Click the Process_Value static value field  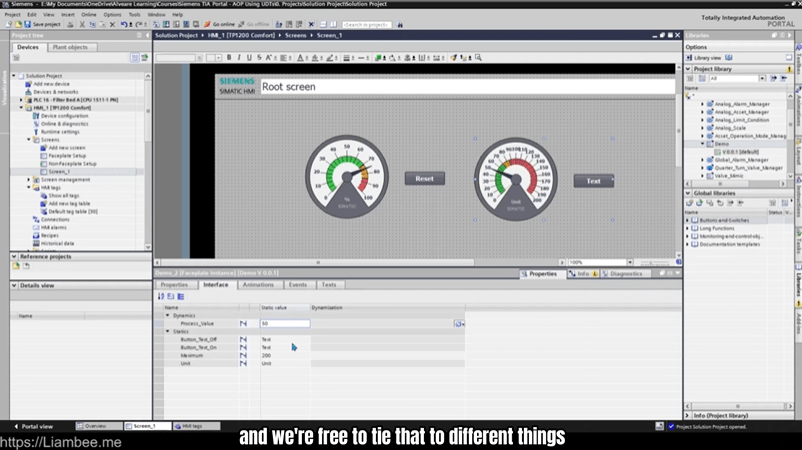click(285, 324)
